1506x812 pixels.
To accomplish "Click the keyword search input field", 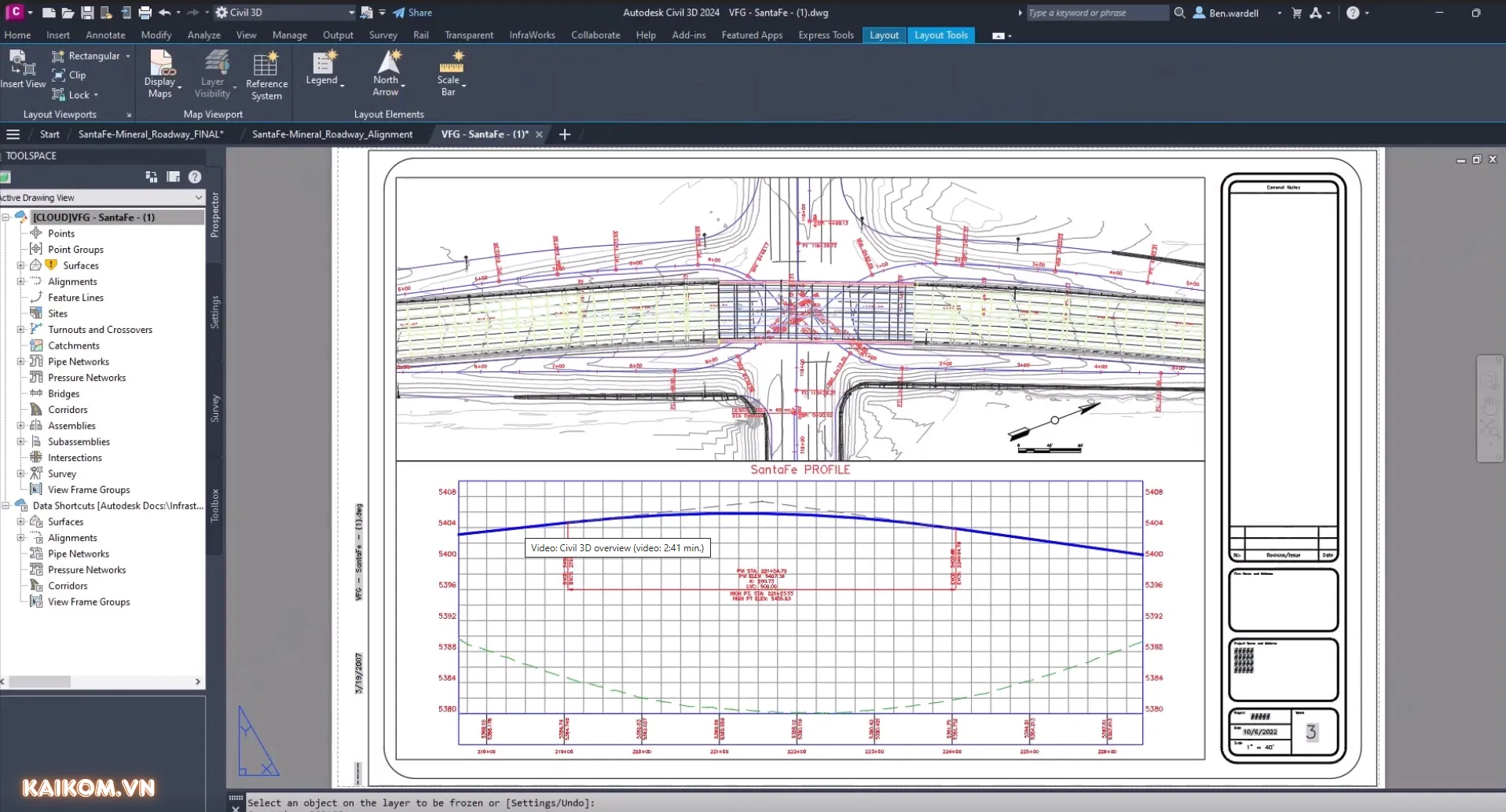I will (x=1097, y=13).
